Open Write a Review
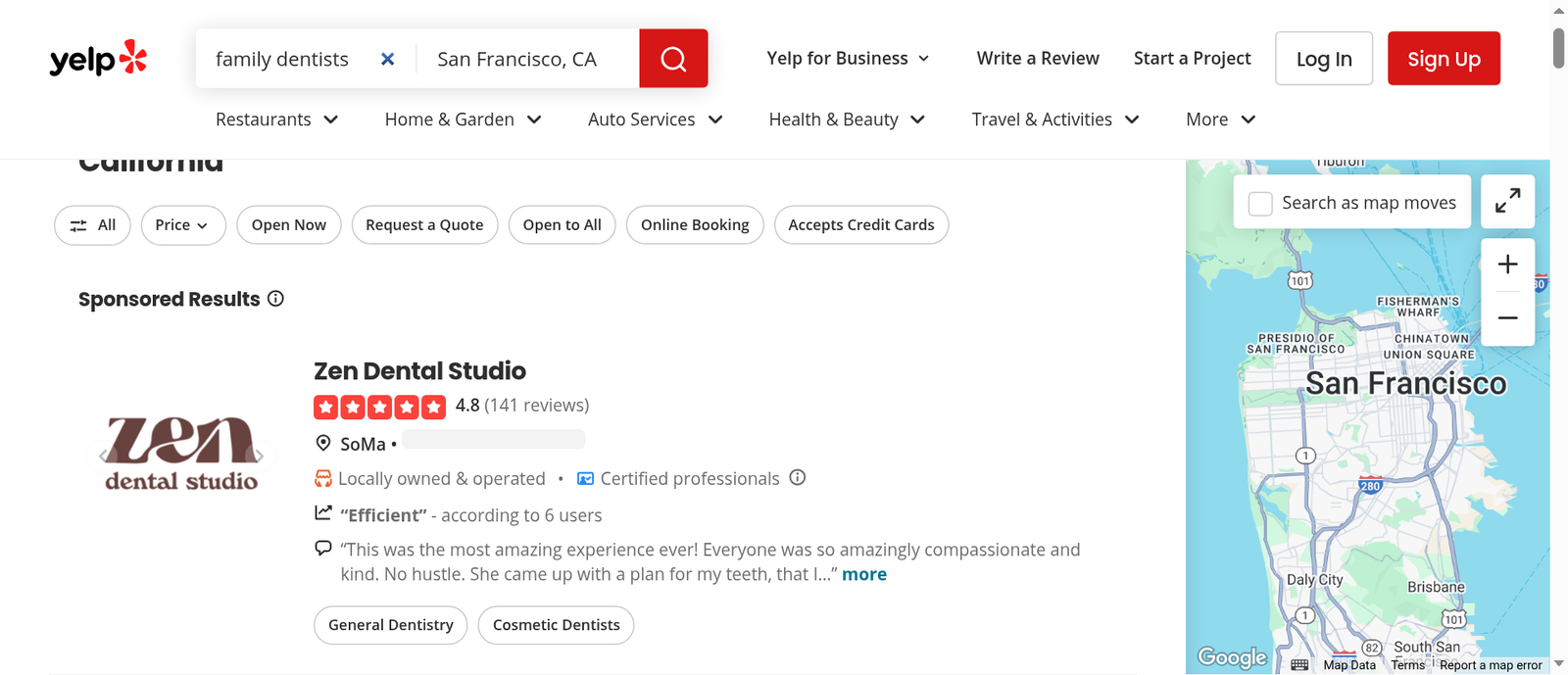1568x675 pixels. pos(1038,59)
